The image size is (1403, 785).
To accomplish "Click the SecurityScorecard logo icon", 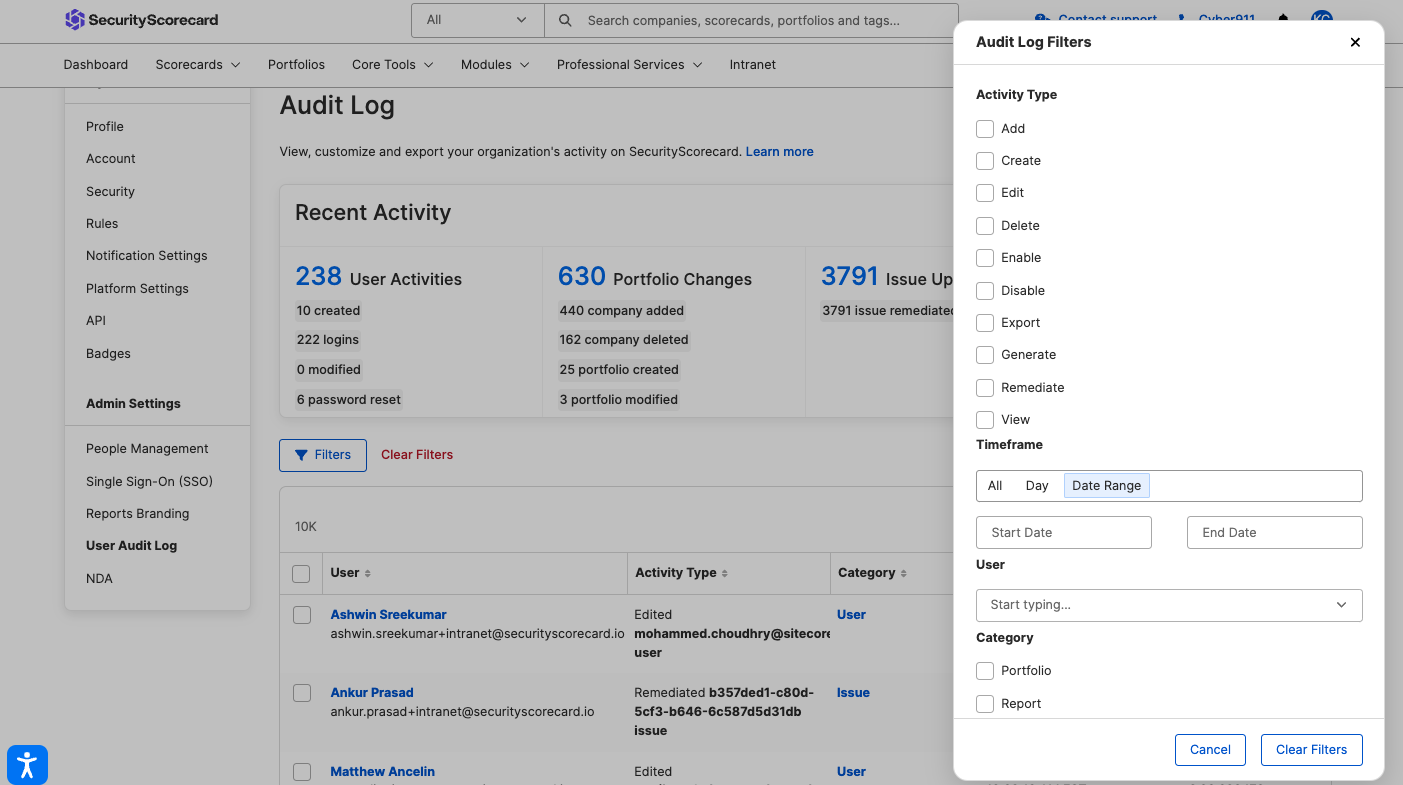I will coord(76,20).
